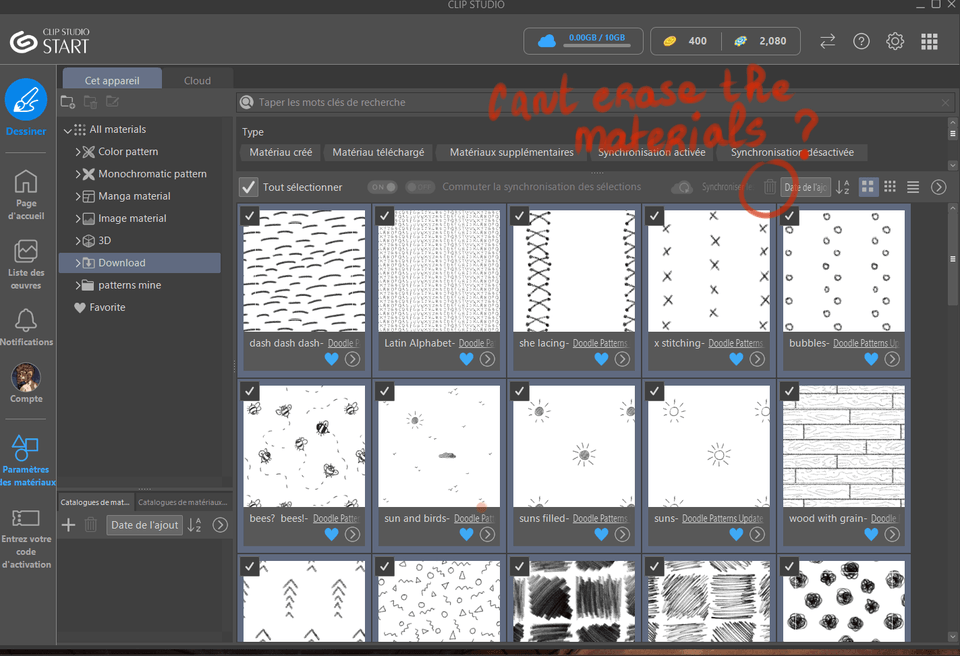Open the help question mark icon
This screenshot has height=656, width=960.
tap(861, 41)
